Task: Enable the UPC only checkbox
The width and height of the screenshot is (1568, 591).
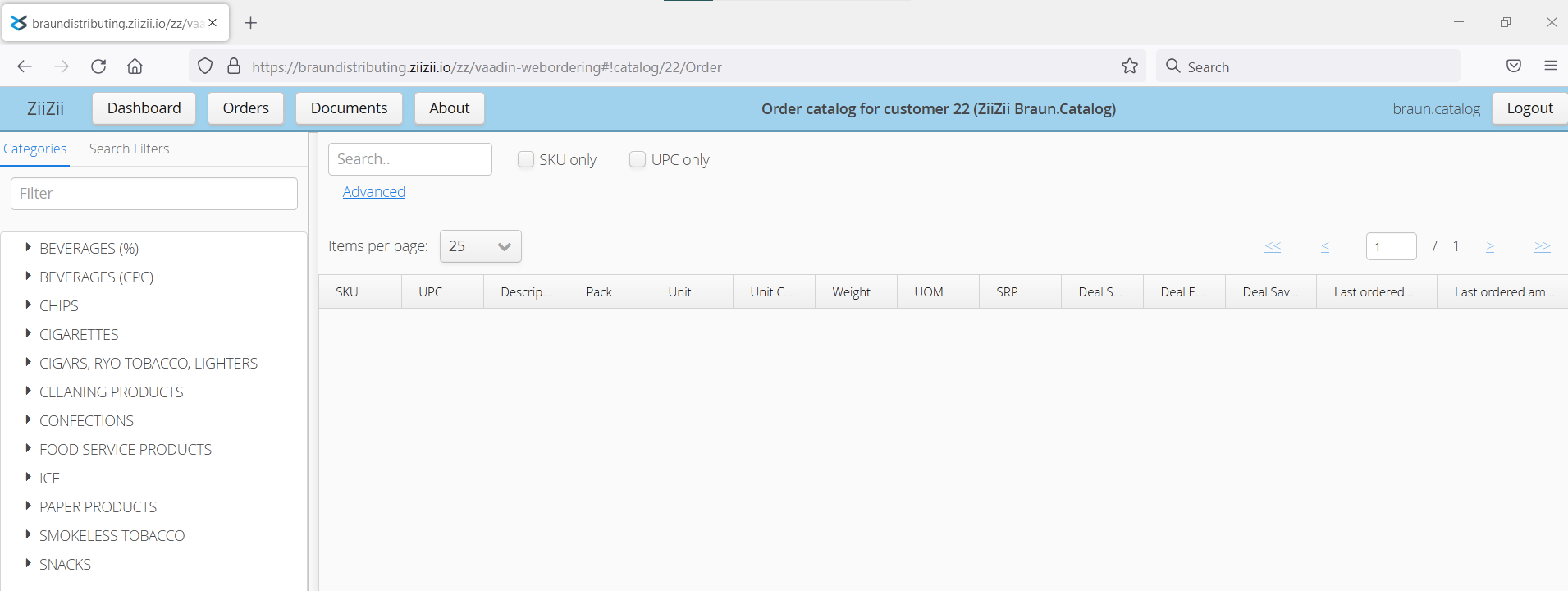Action: coord(638,159)
